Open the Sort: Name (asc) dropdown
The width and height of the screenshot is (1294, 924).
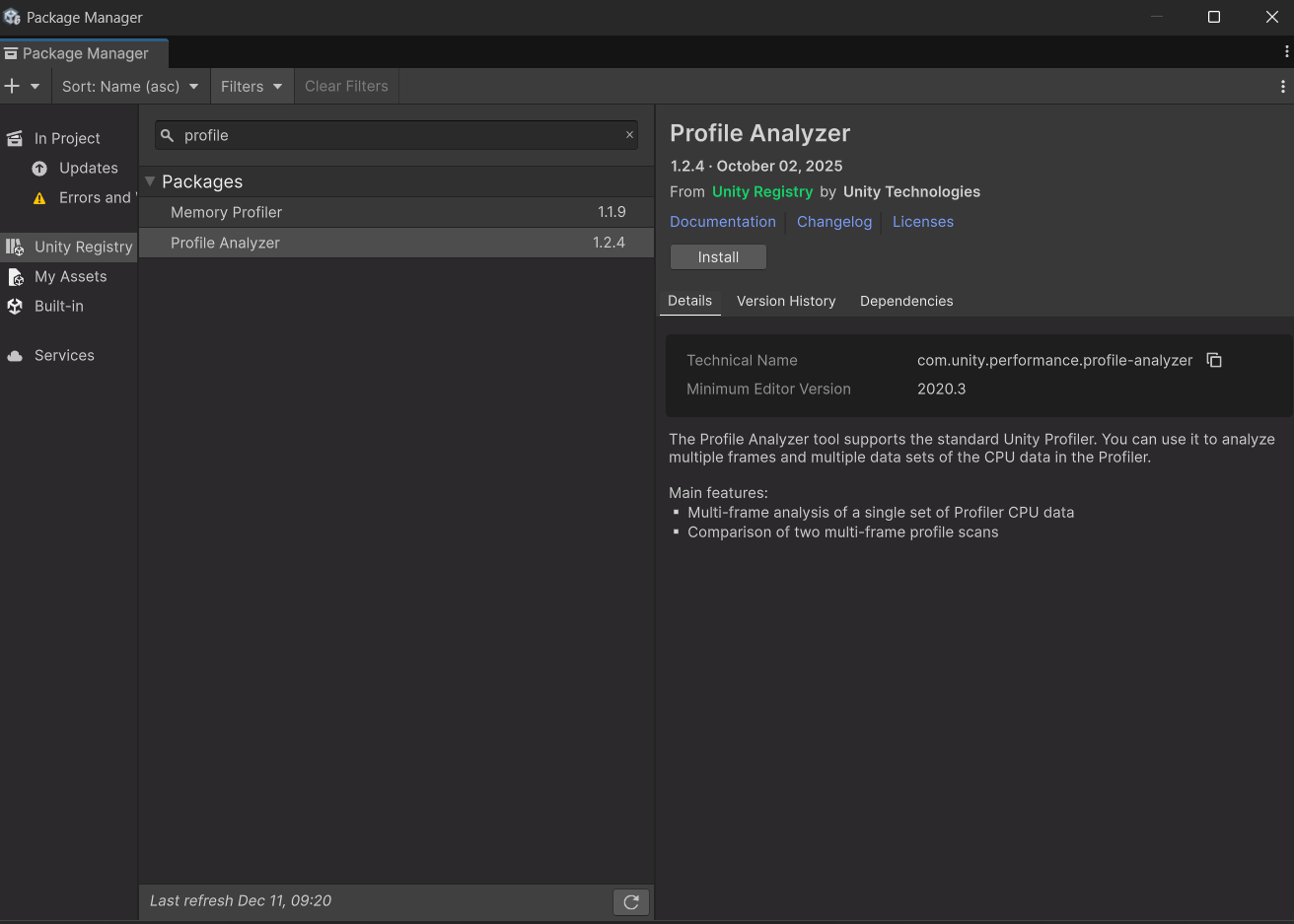click(x=129, y=86)
